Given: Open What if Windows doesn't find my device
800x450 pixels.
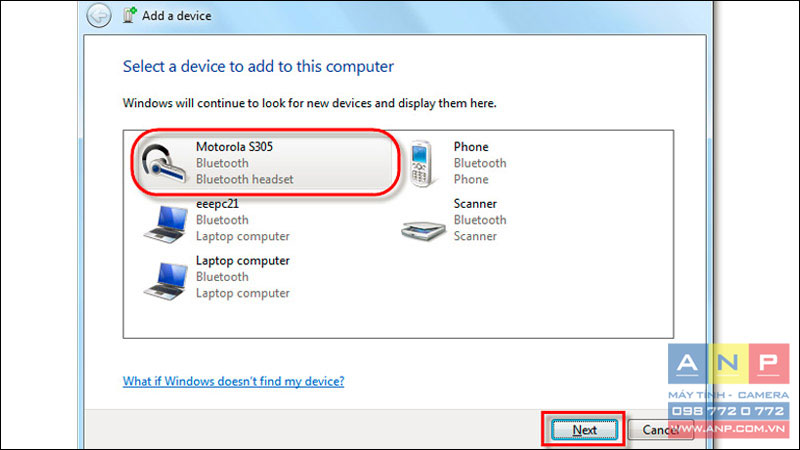Looking at the screenshot, I should coord(233,381).
